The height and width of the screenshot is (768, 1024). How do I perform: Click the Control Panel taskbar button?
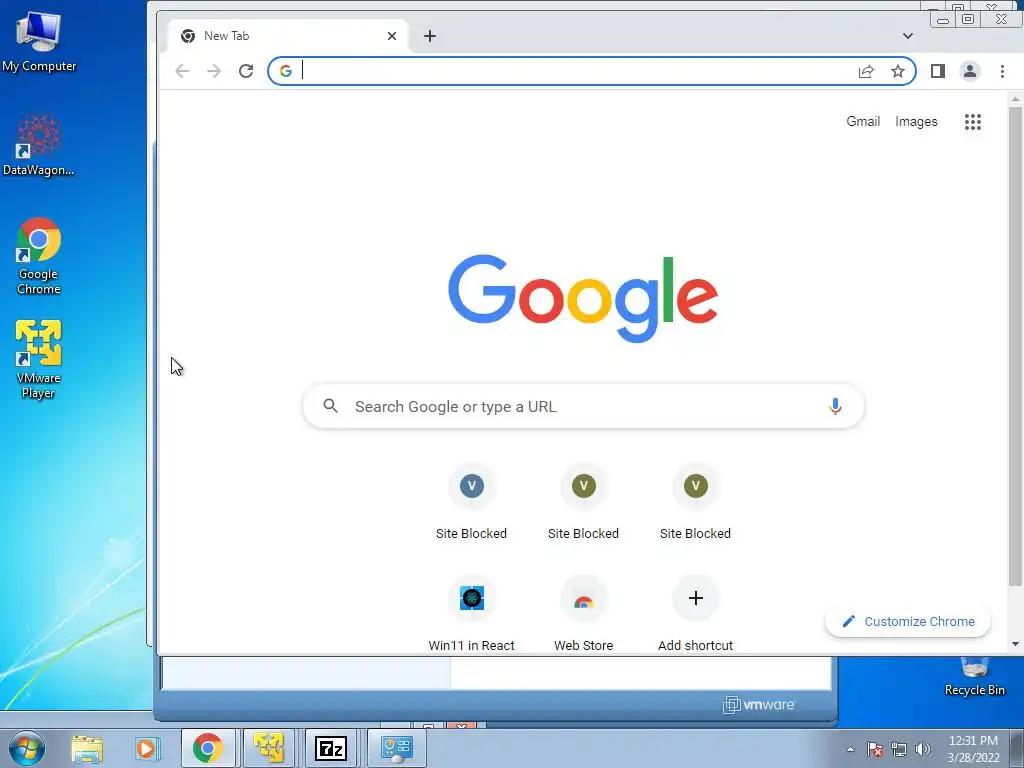(396, 748)
